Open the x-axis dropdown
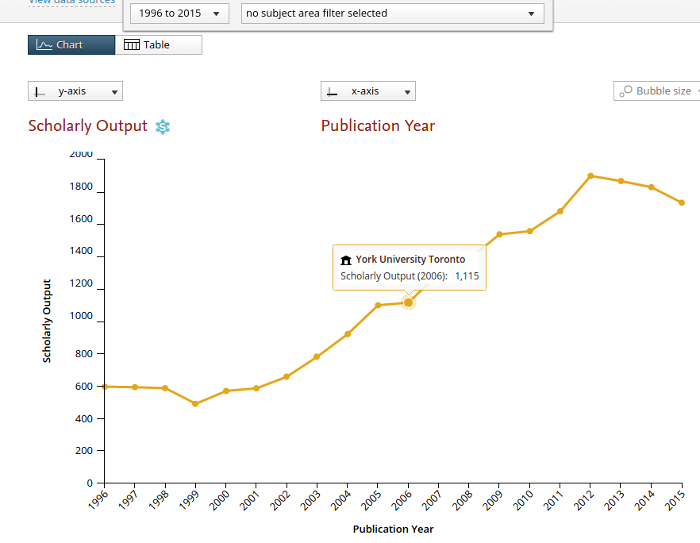This screenshot has height=543, width=700. [x=368, y=91]
